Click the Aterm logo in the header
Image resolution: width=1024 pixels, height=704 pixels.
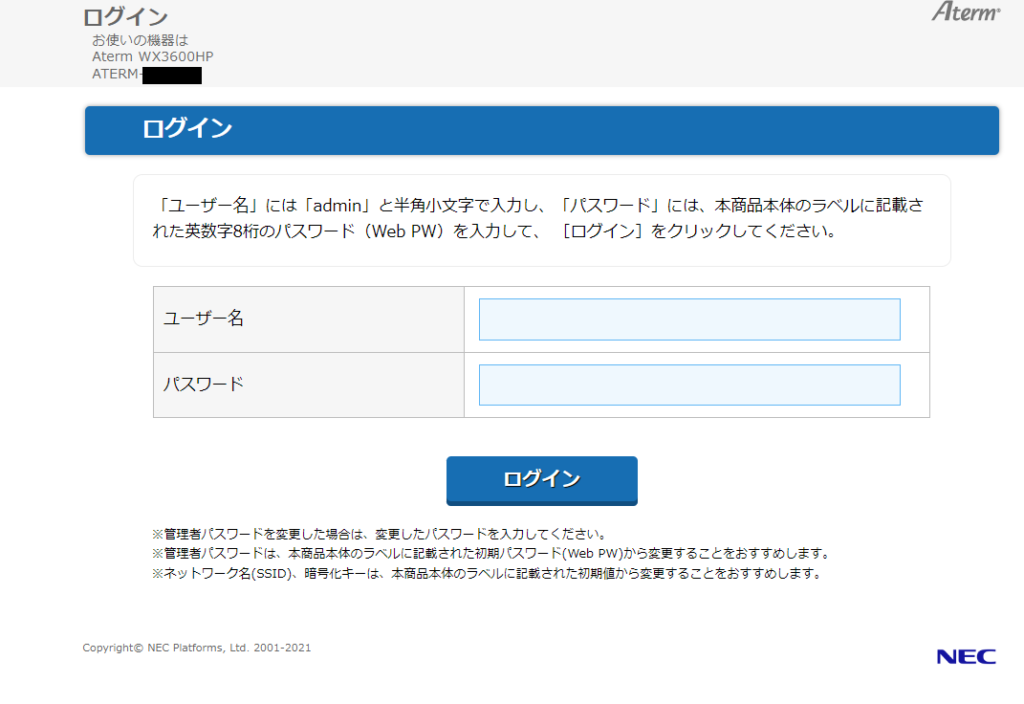(x=965, y=12)
